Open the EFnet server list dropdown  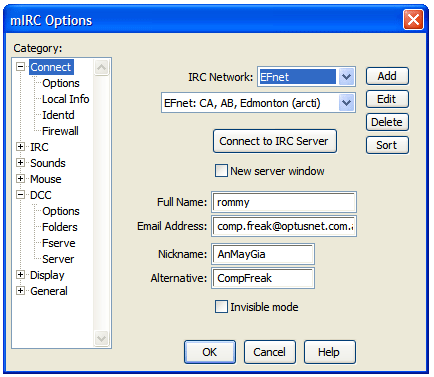(346, 103)
